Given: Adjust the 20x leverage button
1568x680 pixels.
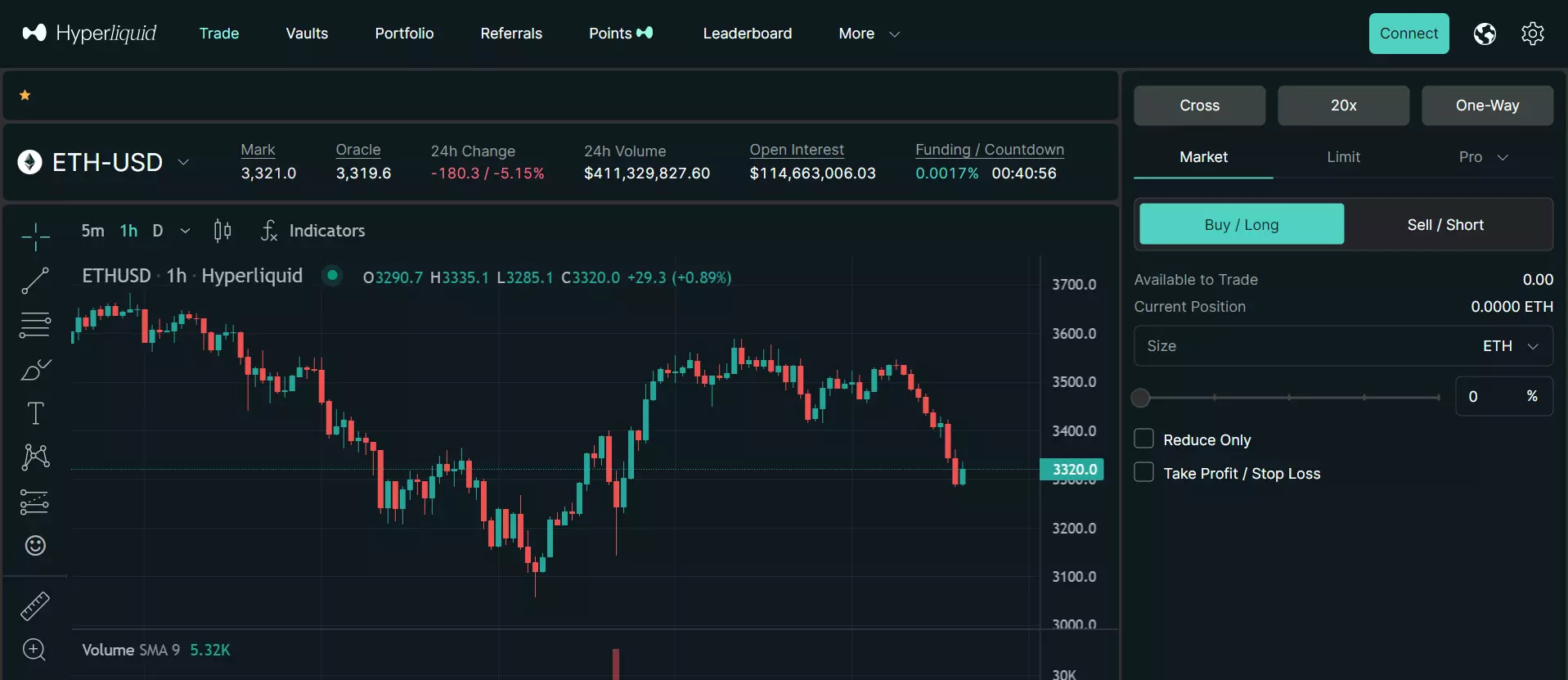Looking at the screenshot, I should point(1343,106).
